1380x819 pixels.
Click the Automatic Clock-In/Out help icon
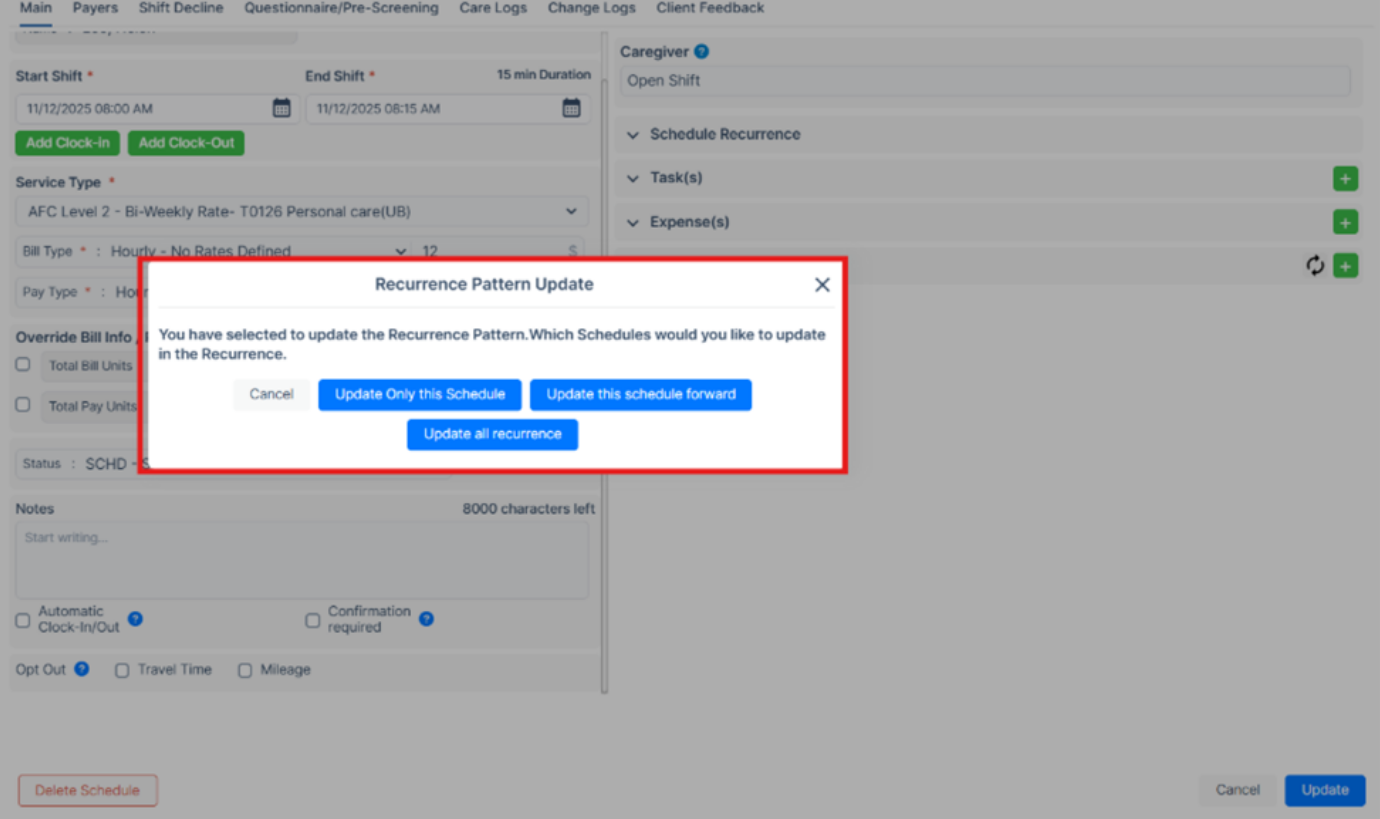pos(135,618)
